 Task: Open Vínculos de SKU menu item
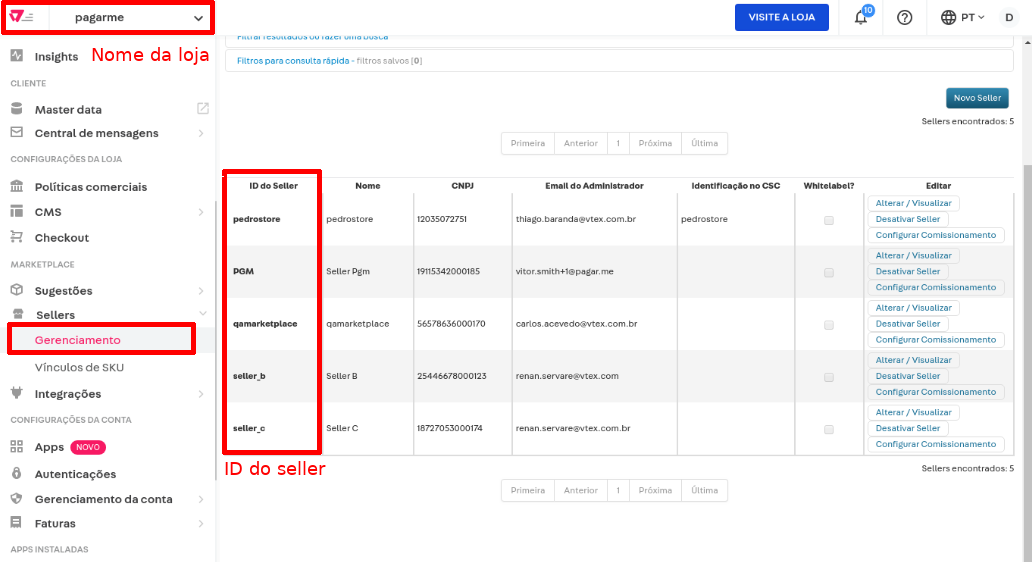79,367
